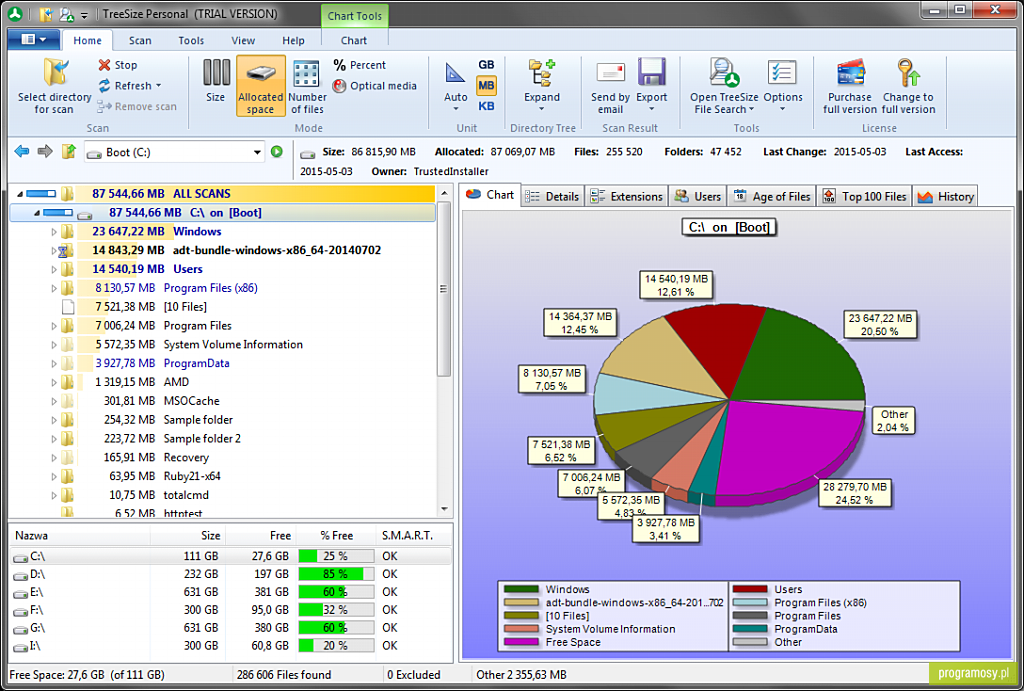
Task: Go back with the blue left arrow
Action: coord(22,152)
